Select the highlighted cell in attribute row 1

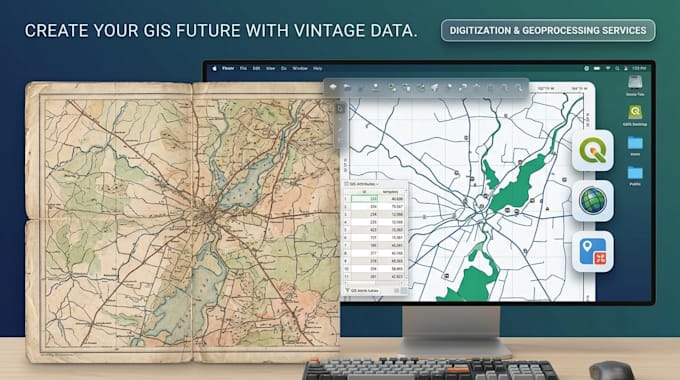coord(364,199)
